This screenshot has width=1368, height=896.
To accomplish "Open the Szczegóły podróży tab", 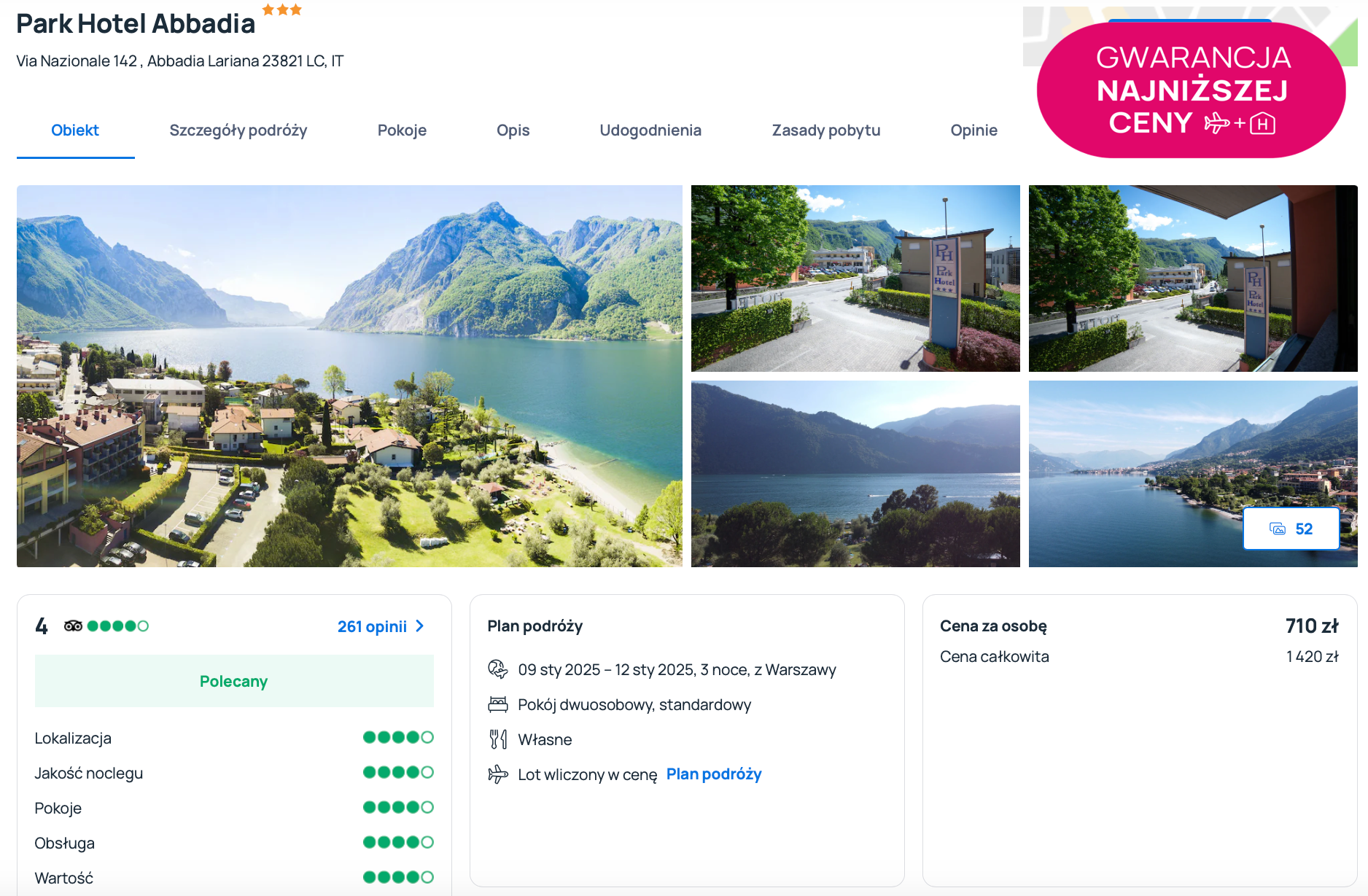I will 238,130.
